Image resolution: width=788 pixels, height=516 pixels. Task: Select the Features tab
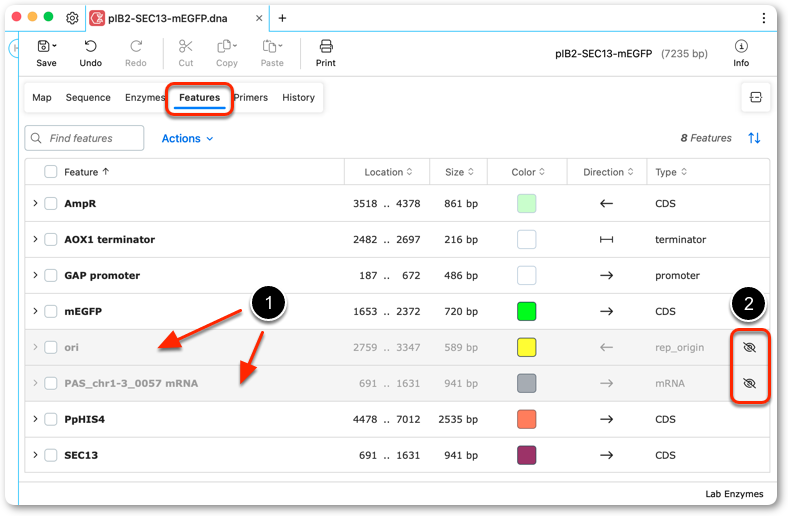click(x=200, y=97)
